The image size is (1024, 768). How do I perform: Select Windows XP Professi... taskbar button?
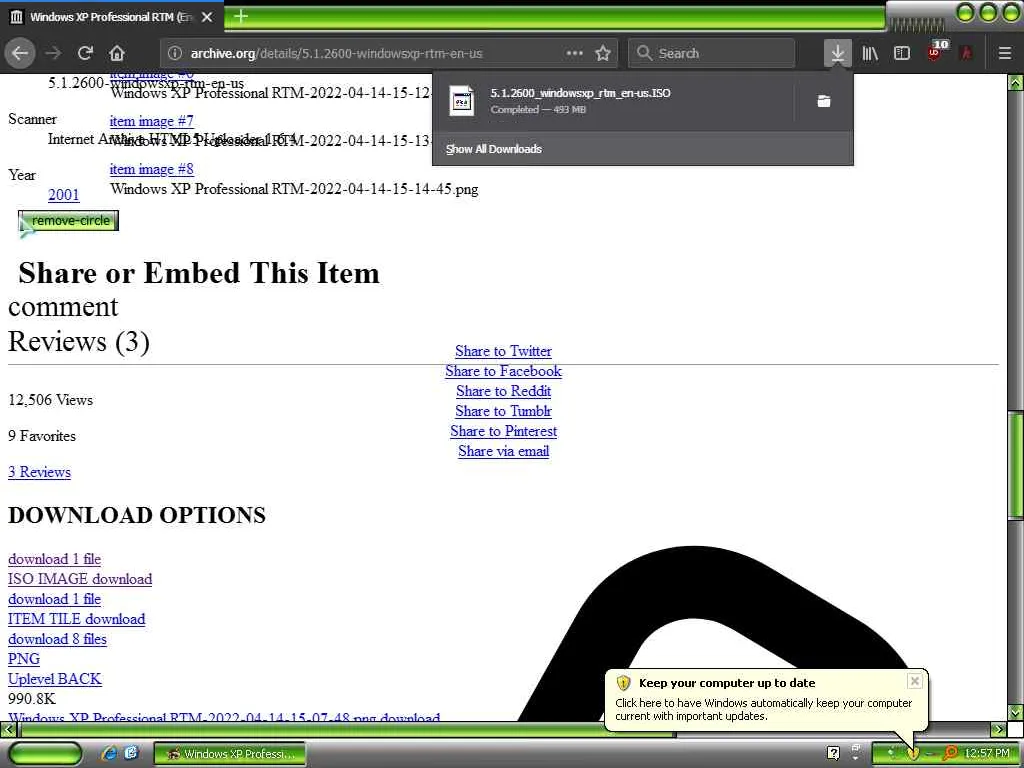coord(230,754)
